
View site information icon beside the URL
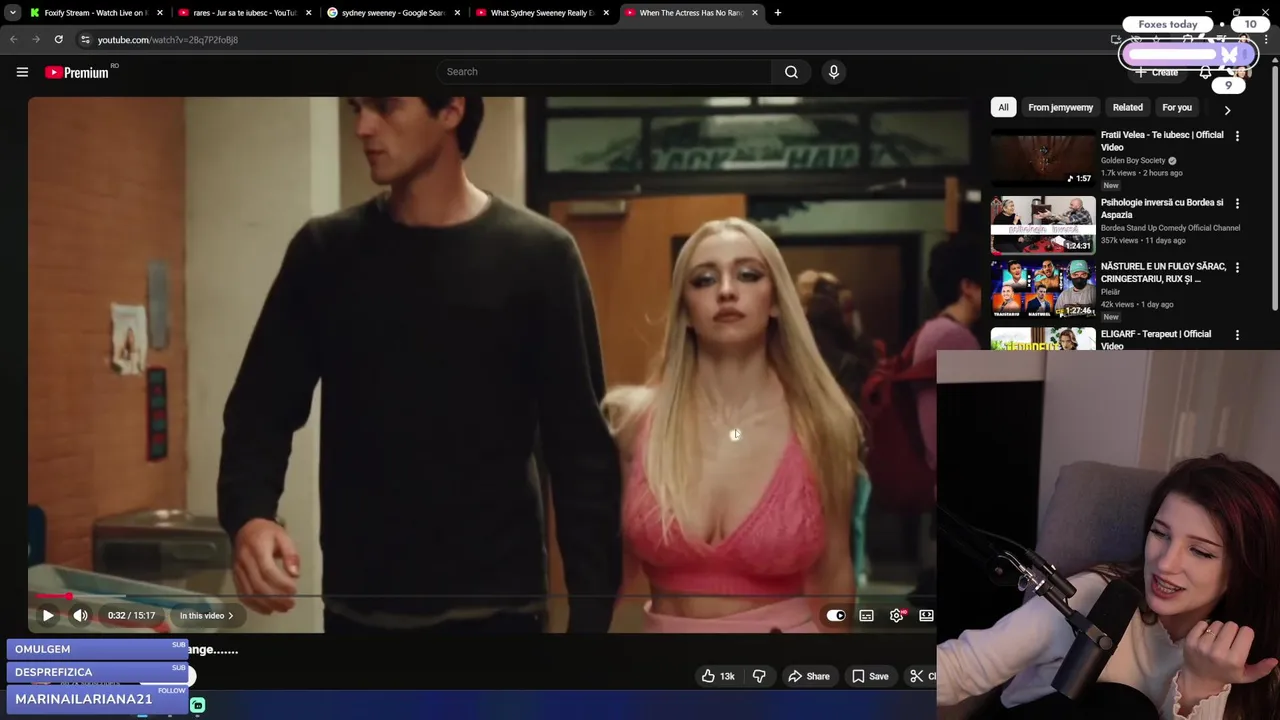[x=85, y=39]
